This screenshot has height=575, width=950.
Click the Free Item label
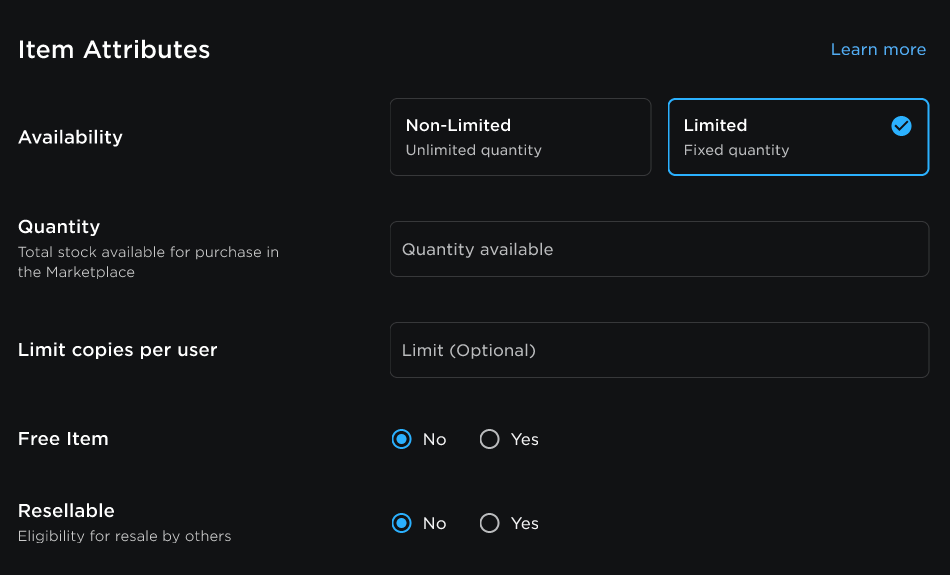click(63, 439)
